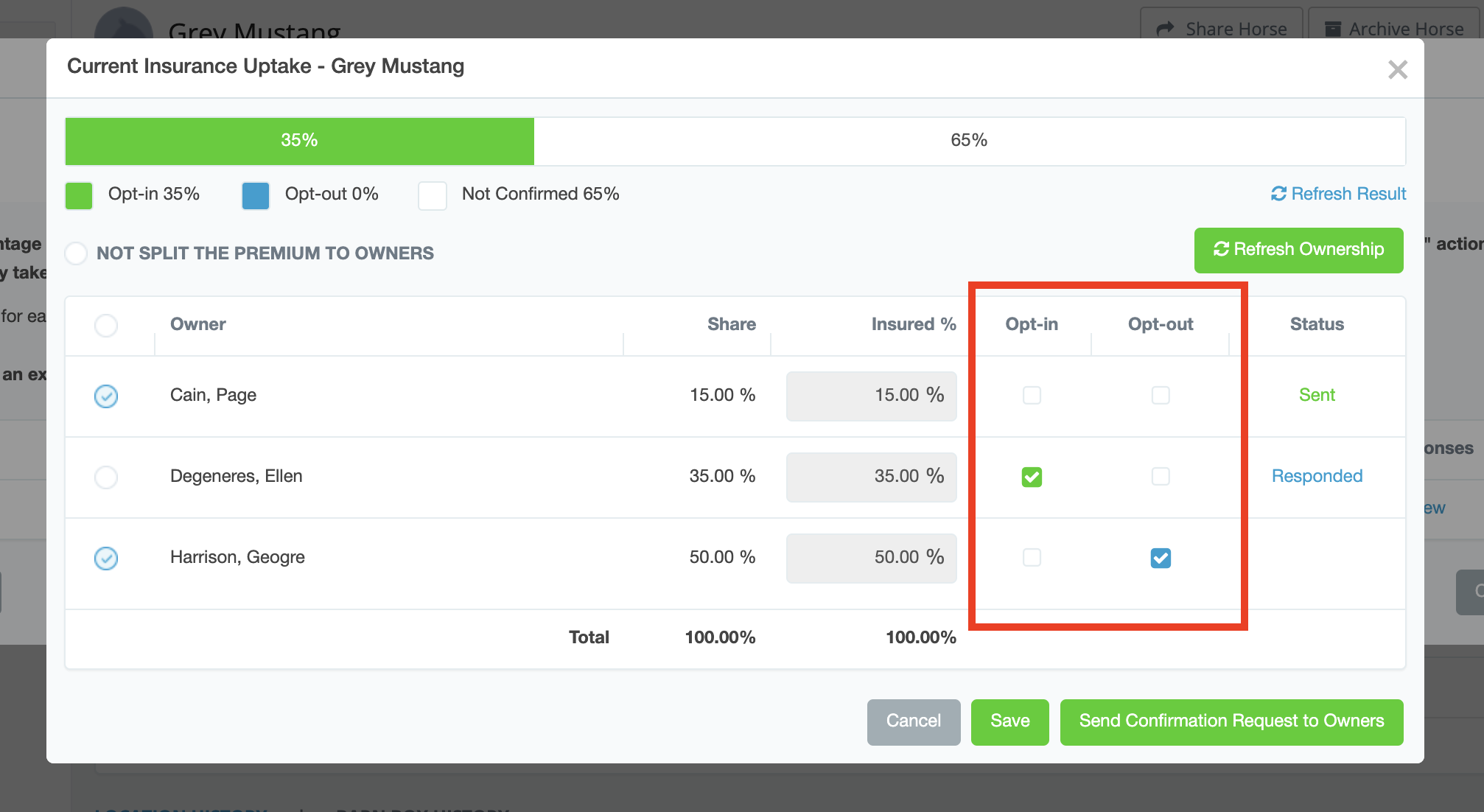The width and height of the screenshot is (1484, 812).
Task: Click the green 35% progress bar segment
Action: 299,141
